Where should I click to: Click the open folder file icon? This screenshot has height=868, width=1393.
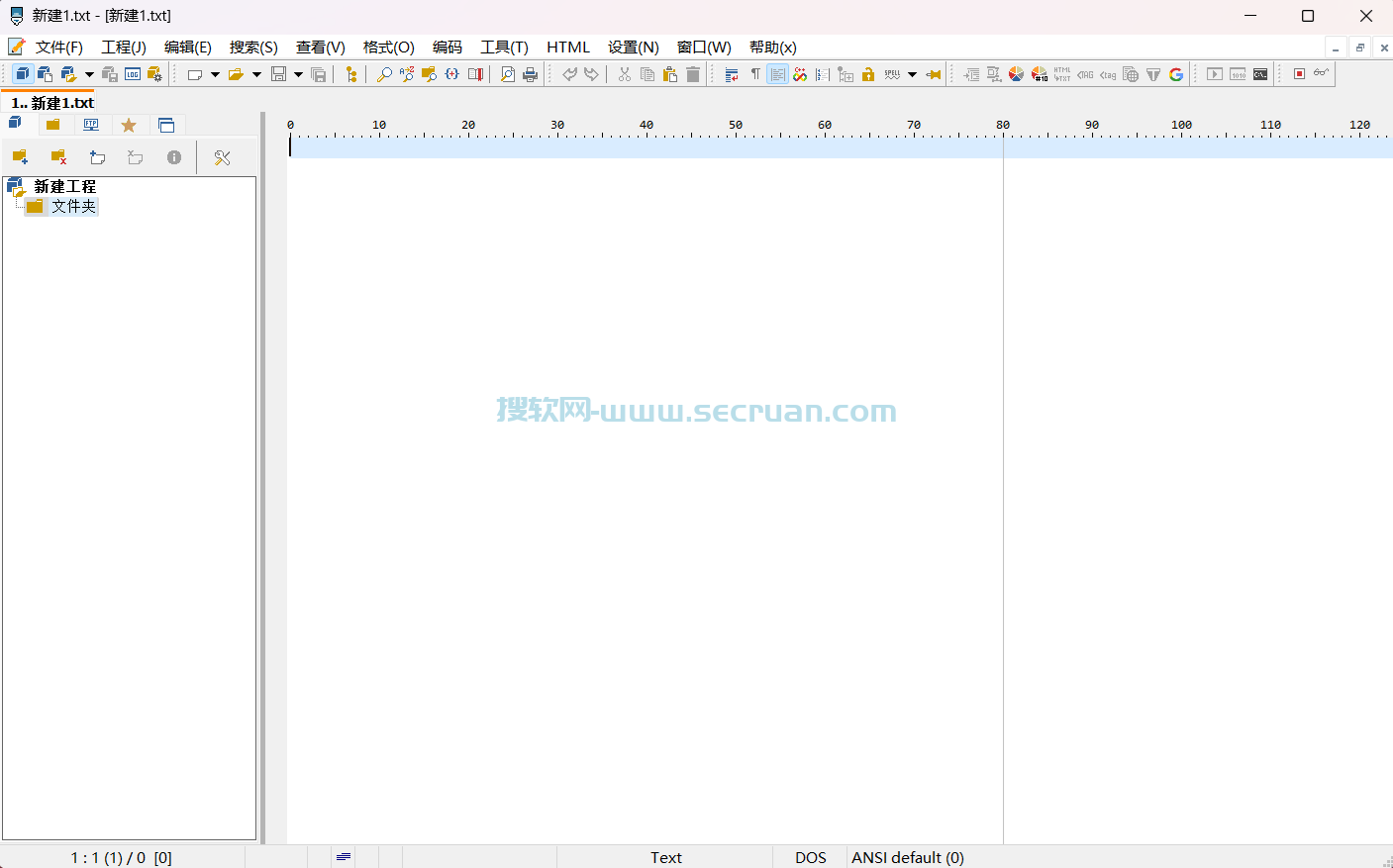236,74
